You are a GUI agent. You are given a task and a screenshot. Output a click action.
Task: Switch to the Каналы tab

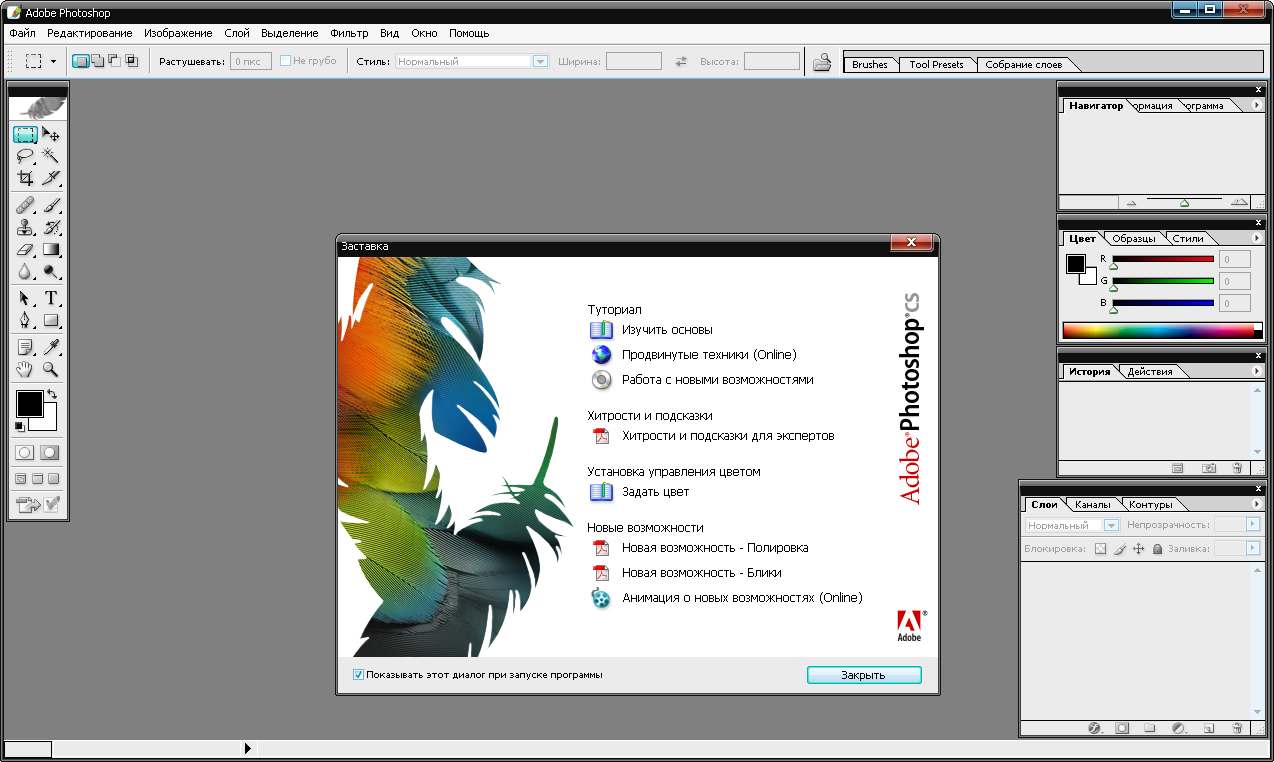point(1092,504)
